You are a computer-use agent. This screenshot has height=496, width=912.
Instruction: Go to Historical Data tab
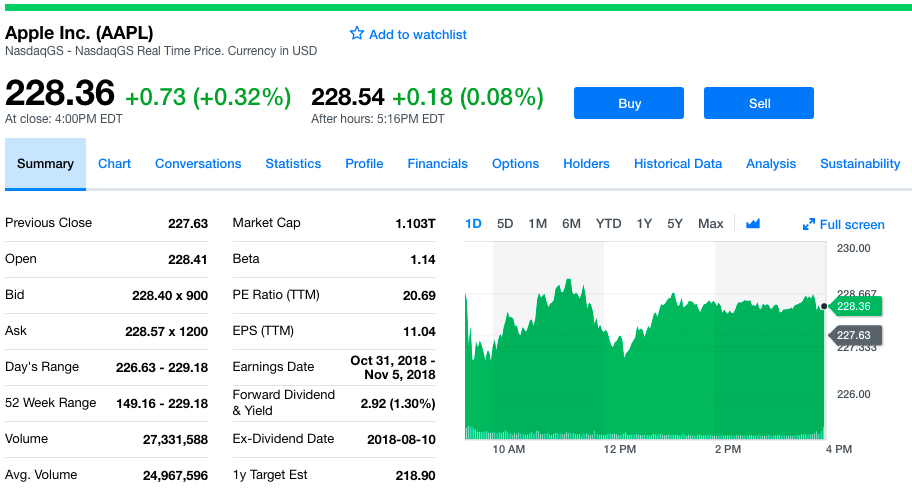coord(678,164)
